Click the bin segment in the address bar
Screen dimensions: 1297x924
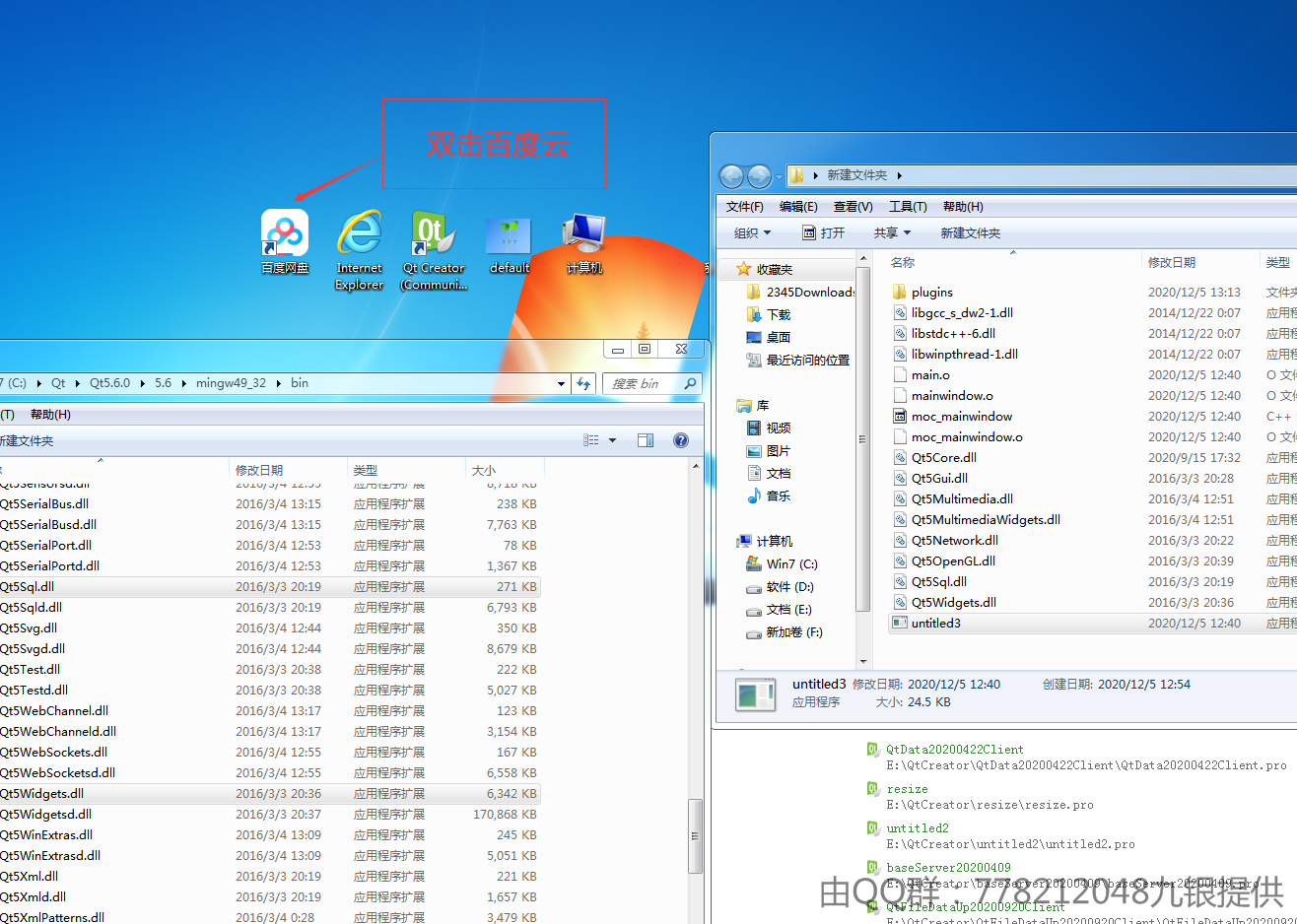(x=300, y=383)
